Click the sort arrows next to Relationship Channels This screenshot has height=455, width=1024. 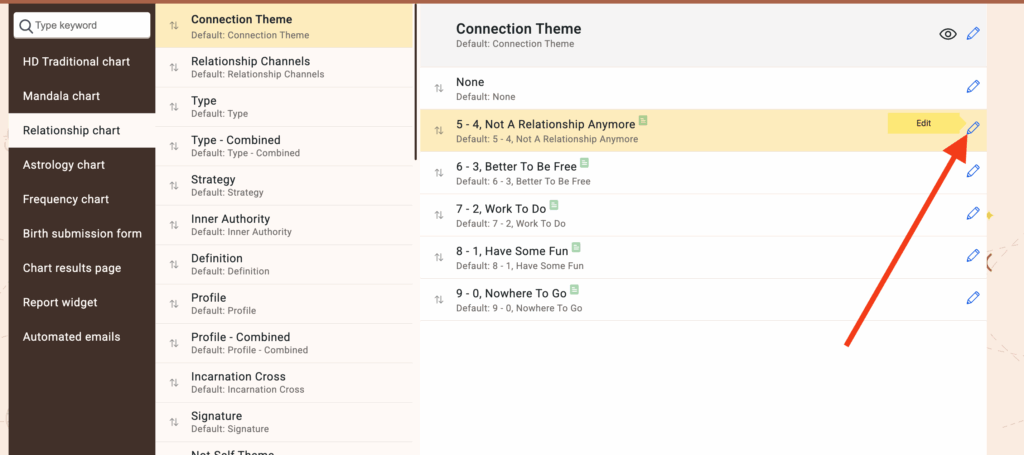174,67
